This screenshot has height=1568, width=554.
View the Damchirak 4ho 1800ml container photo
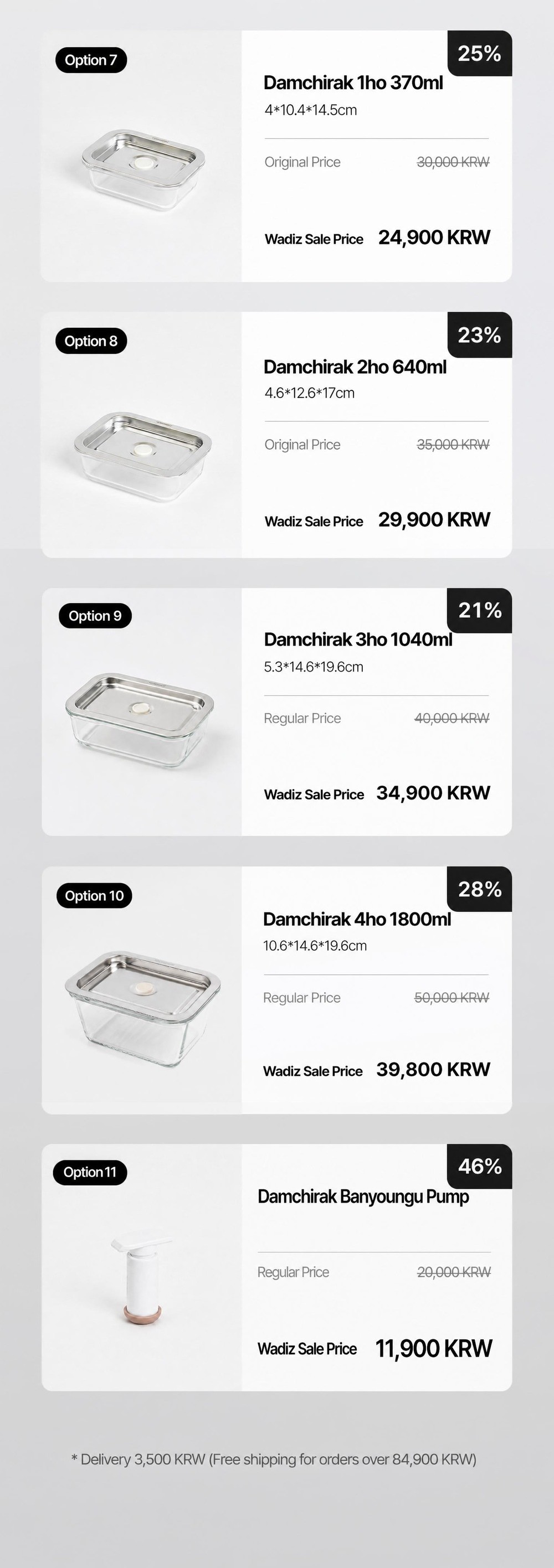[142, 1009]
